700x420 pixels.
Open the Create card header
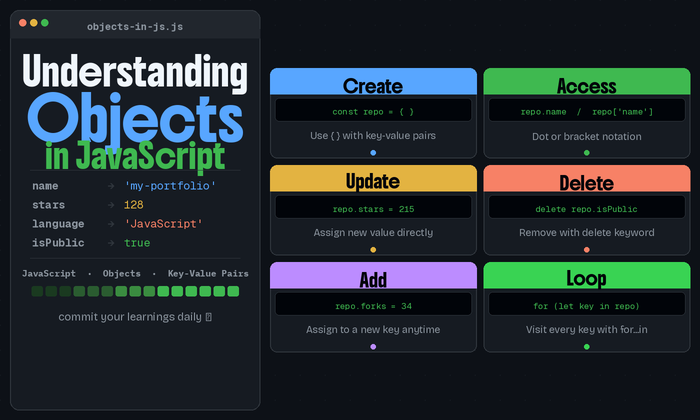pyautogui.click(x=373, y=82)
